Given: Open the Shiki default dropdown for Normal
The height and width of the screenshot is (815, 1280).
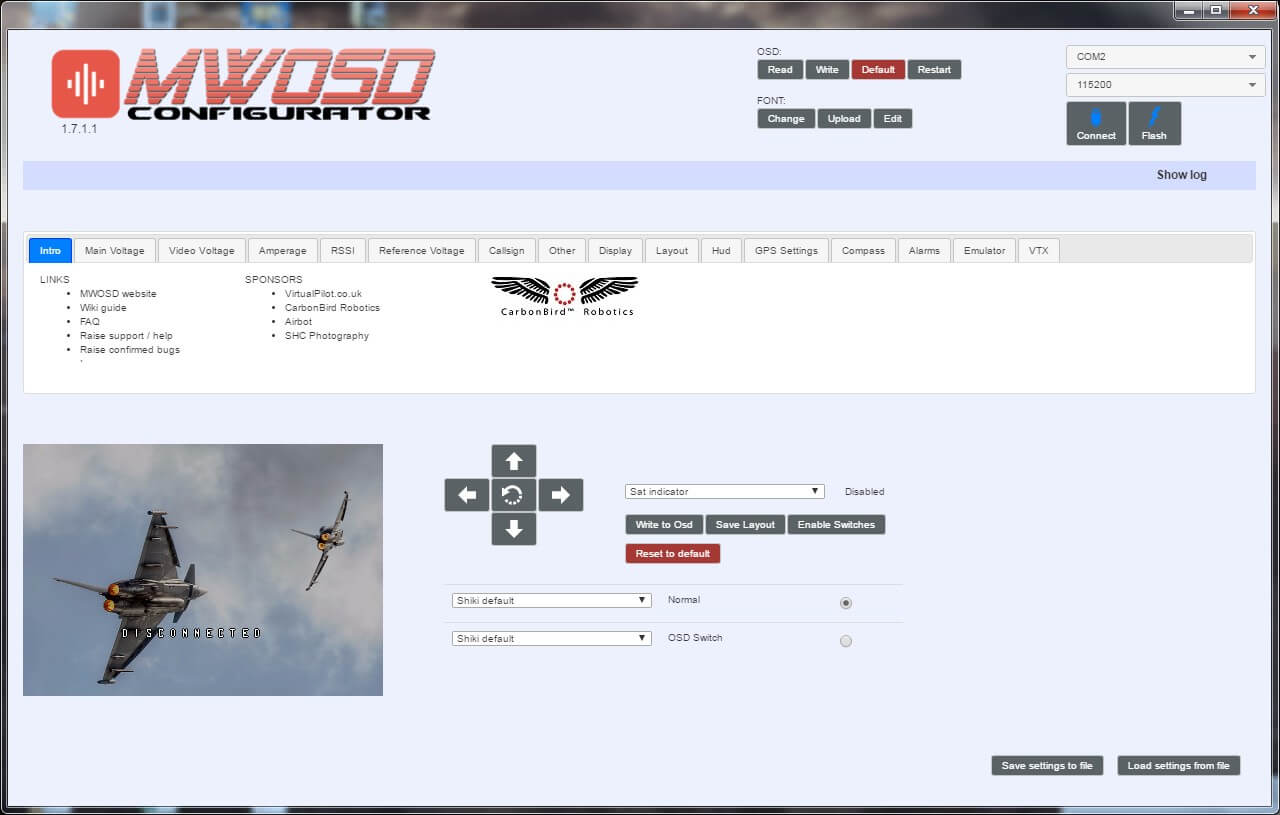Looking at the screenshot, I should [552, 601].
